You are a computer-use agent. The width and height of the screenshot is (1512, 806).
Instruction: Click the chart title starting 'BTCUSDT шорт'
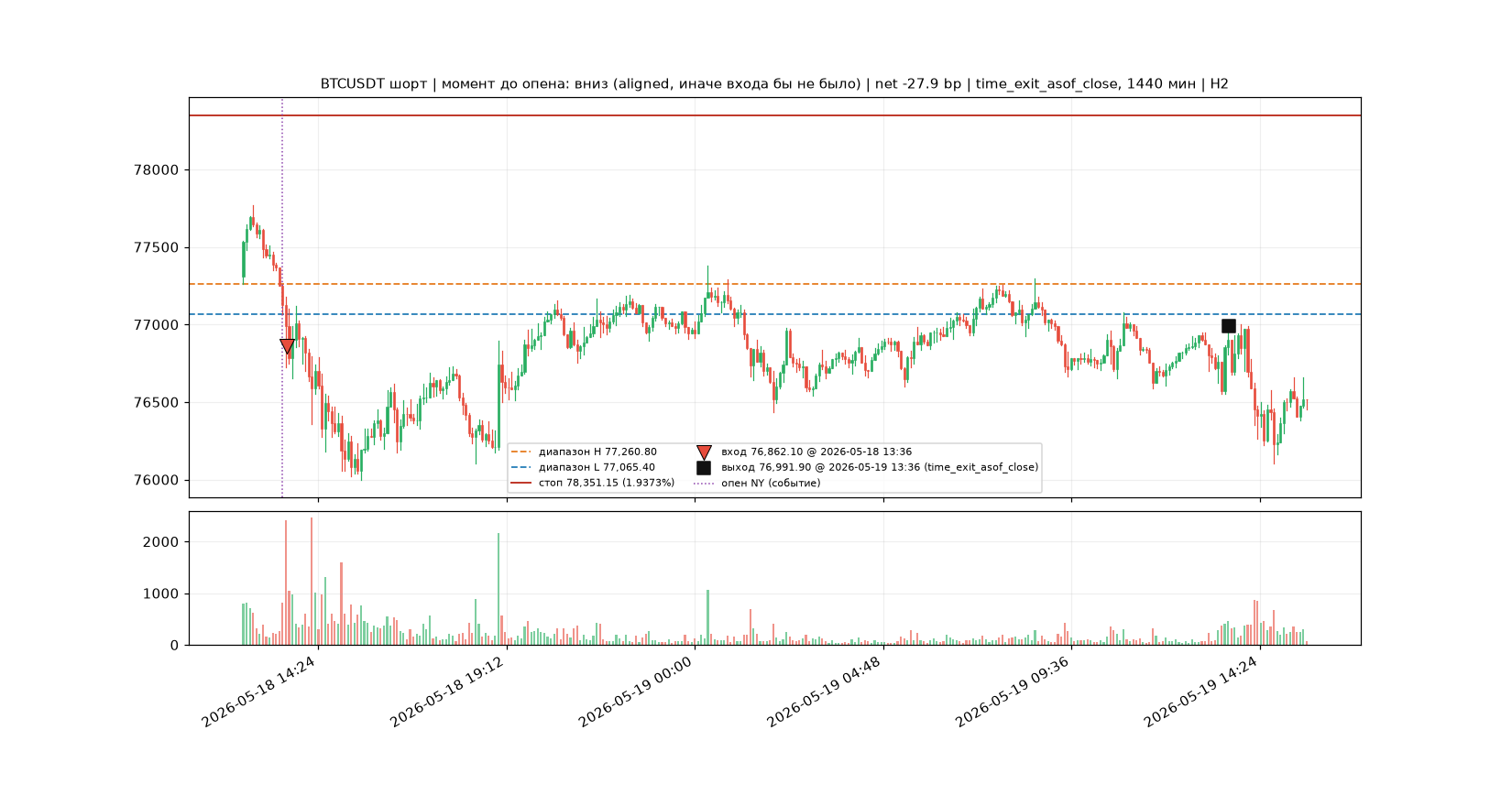[774, 84]
